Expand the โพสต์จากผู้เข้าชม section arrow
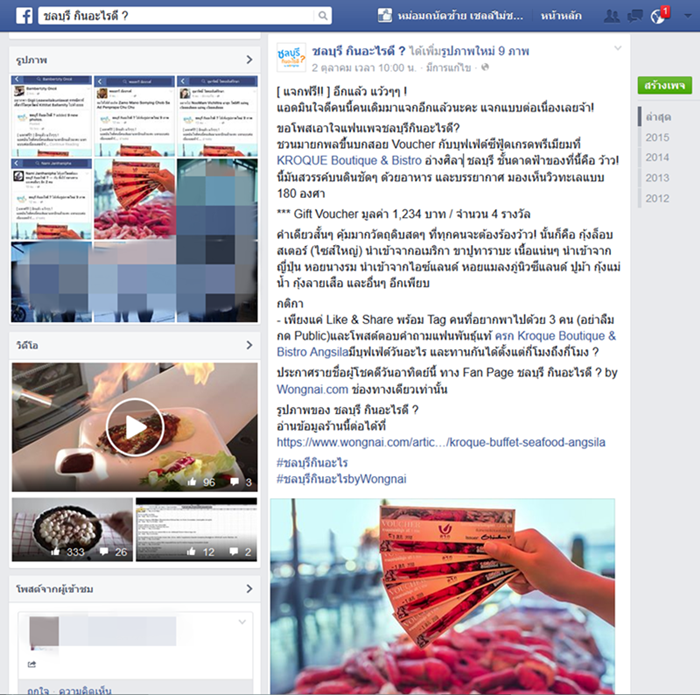Viewport: 700px width, 695px height. (x=249, y=589)
